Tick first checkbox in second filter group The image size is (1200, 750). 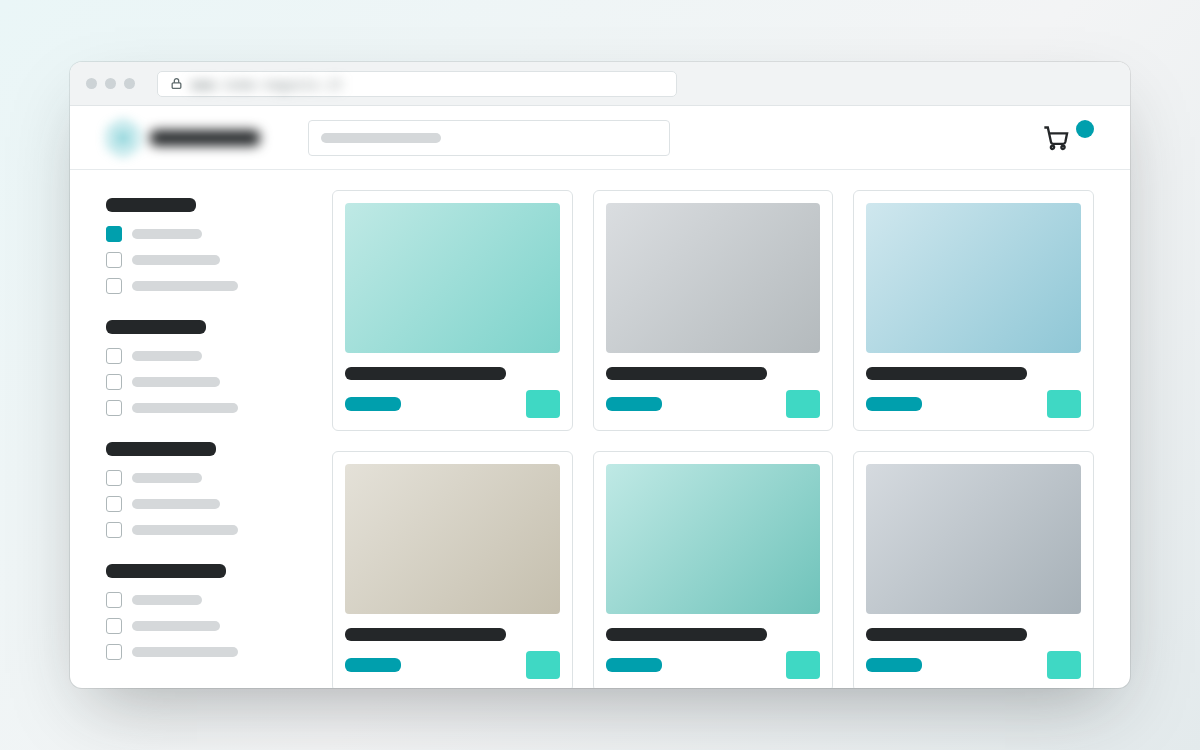(x=114, y=356)
